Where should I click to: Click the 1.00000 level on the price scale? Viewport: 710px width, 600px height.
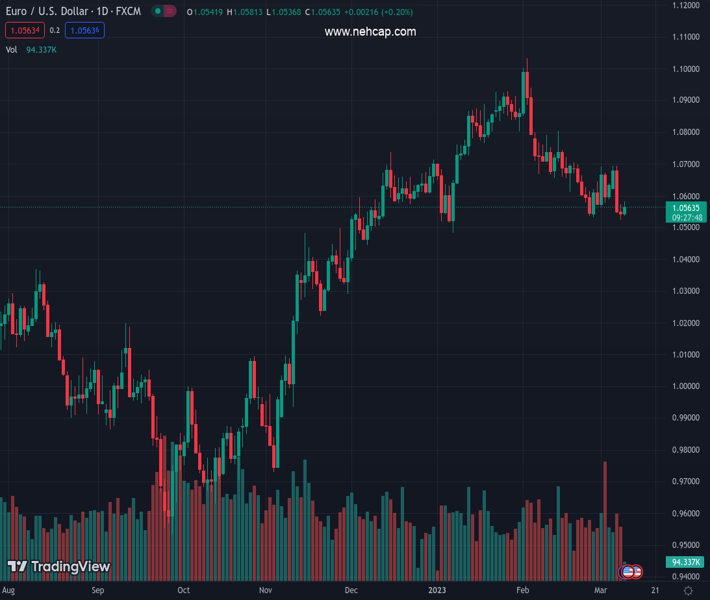[x=686, y=386]
